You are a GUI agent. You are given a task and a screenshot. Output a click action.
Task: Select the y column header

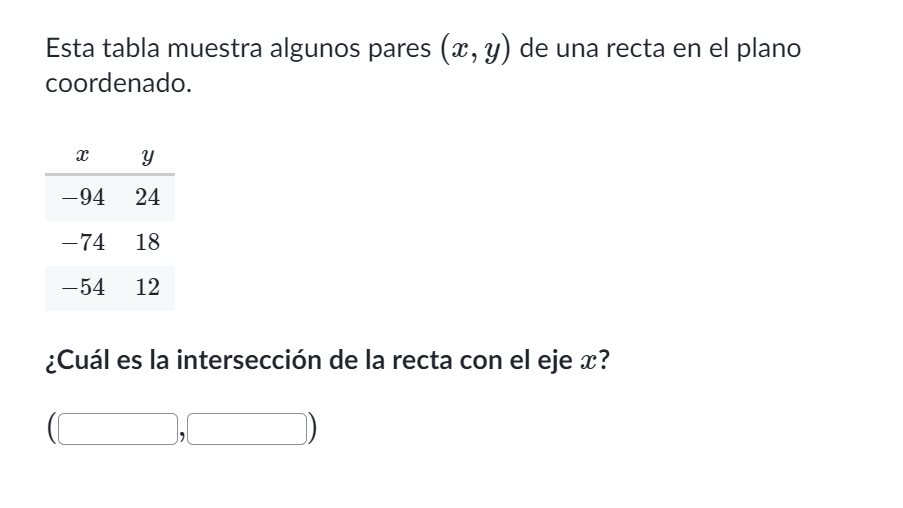147,156
